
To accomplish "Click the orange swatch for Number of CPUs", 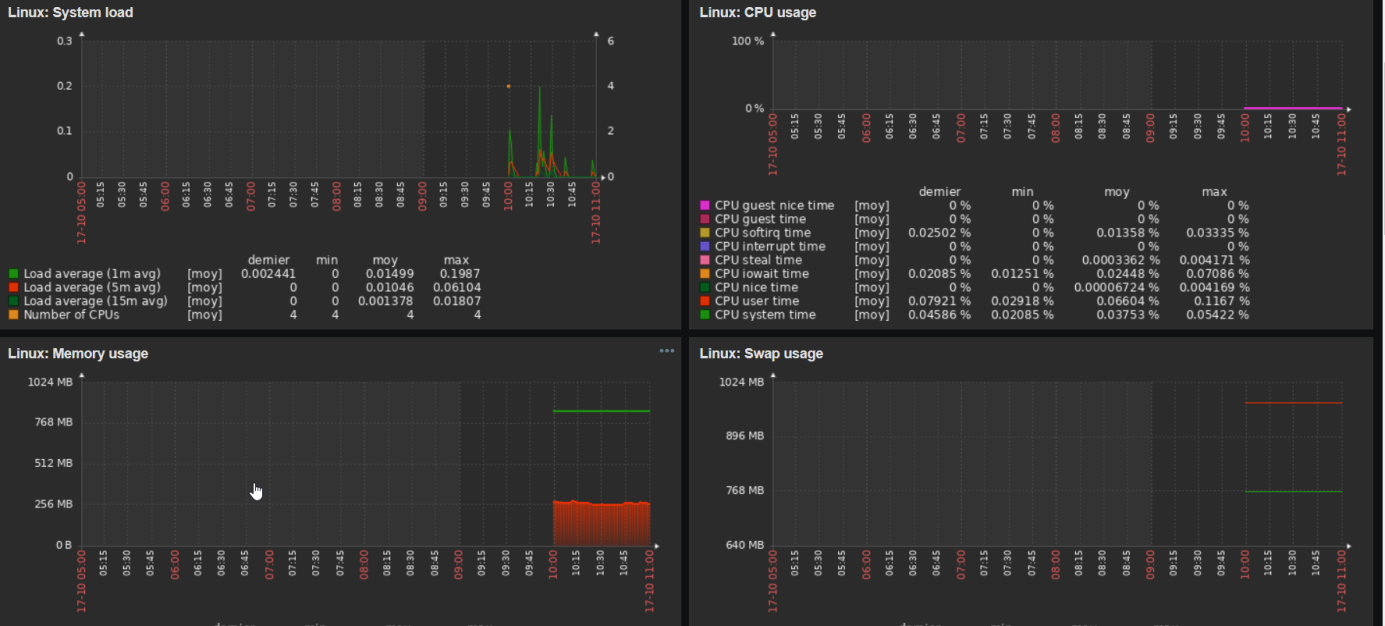I will (13, 314).
